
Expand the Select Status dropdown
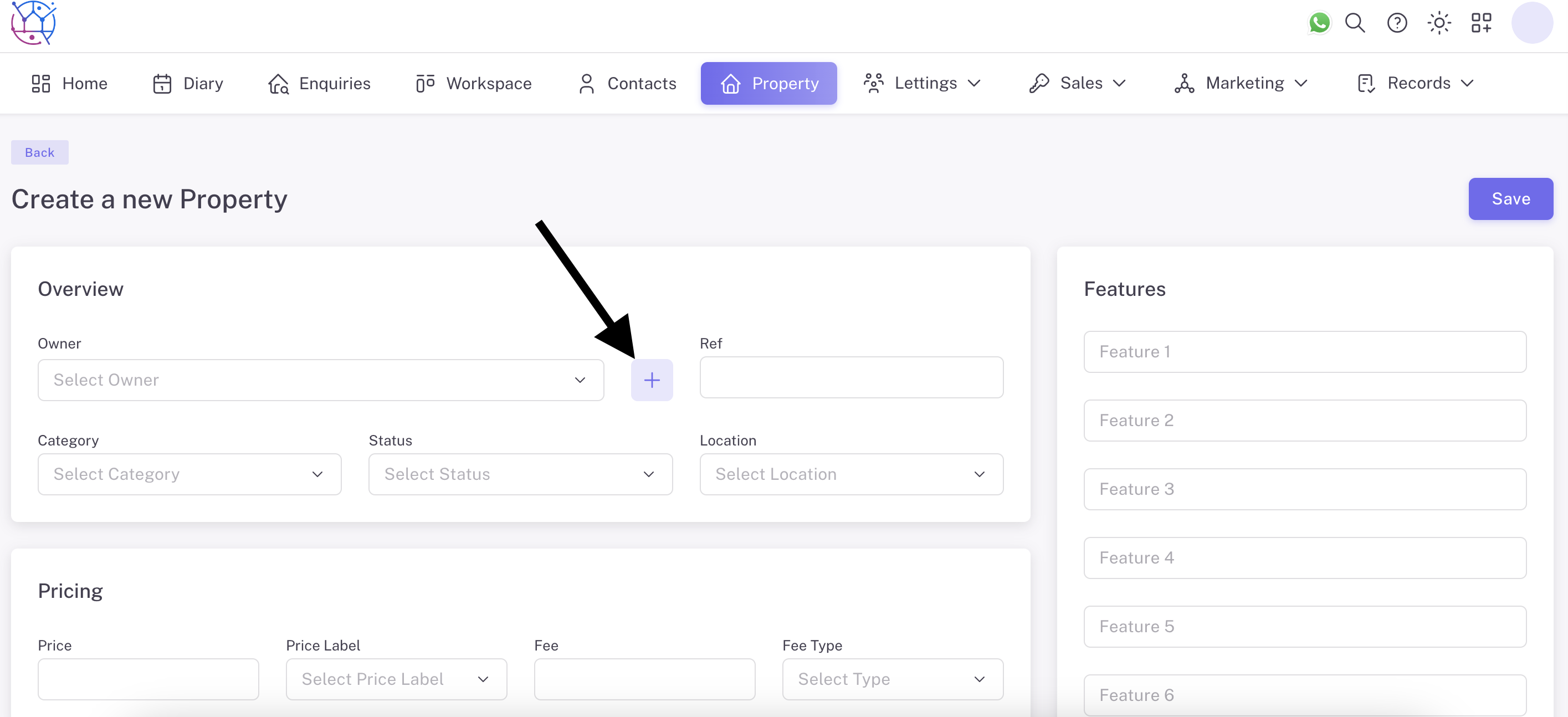520,474
